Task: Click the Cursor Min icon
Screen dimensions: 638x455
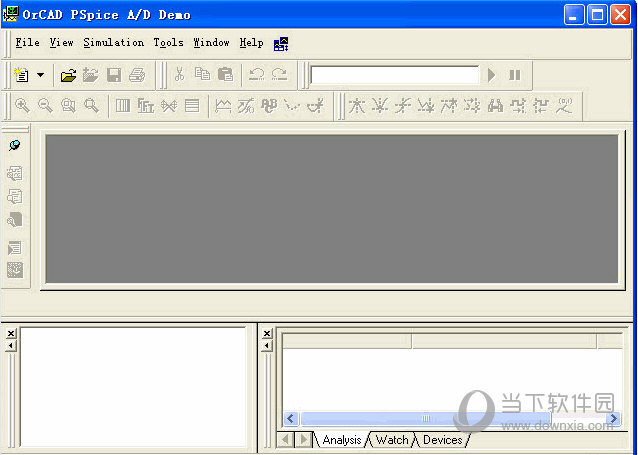Action: [426, 106]
